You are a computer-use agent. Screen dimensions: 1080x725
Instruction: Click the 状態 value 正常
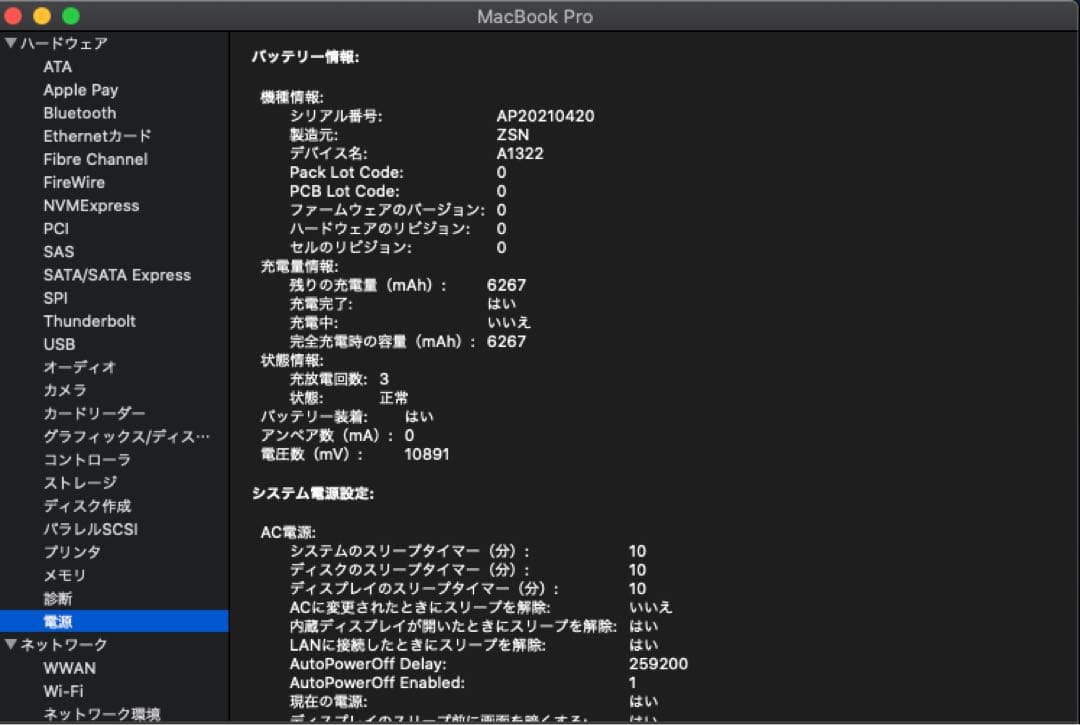[x=393, y=398]
